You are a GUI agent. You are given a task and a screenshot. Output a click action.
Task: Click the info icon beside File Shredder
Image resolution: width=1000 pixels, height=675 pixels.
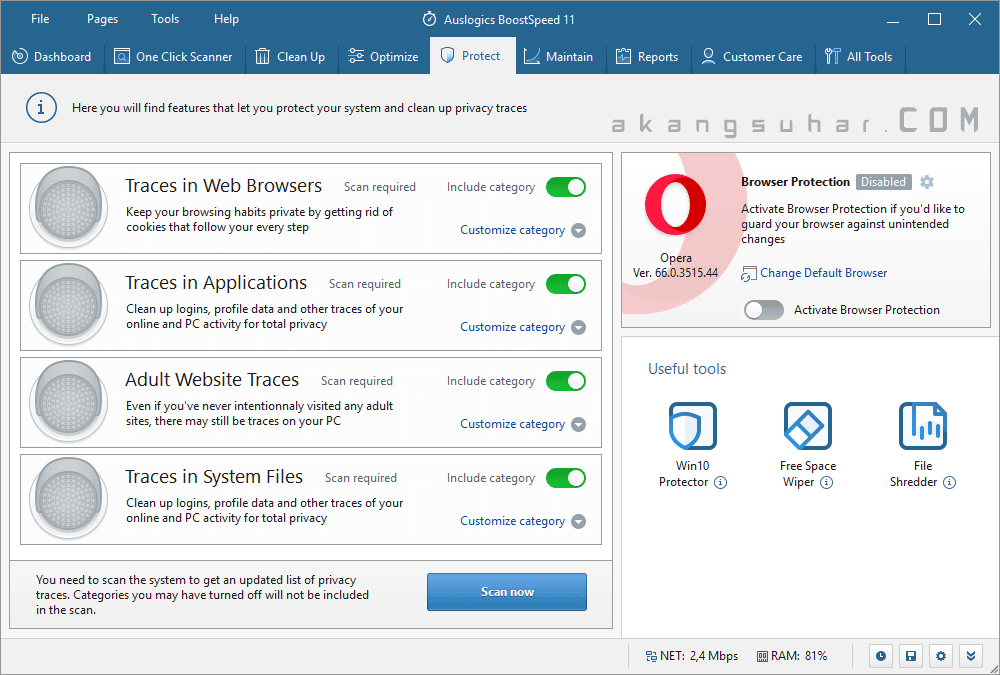(950, 482)
